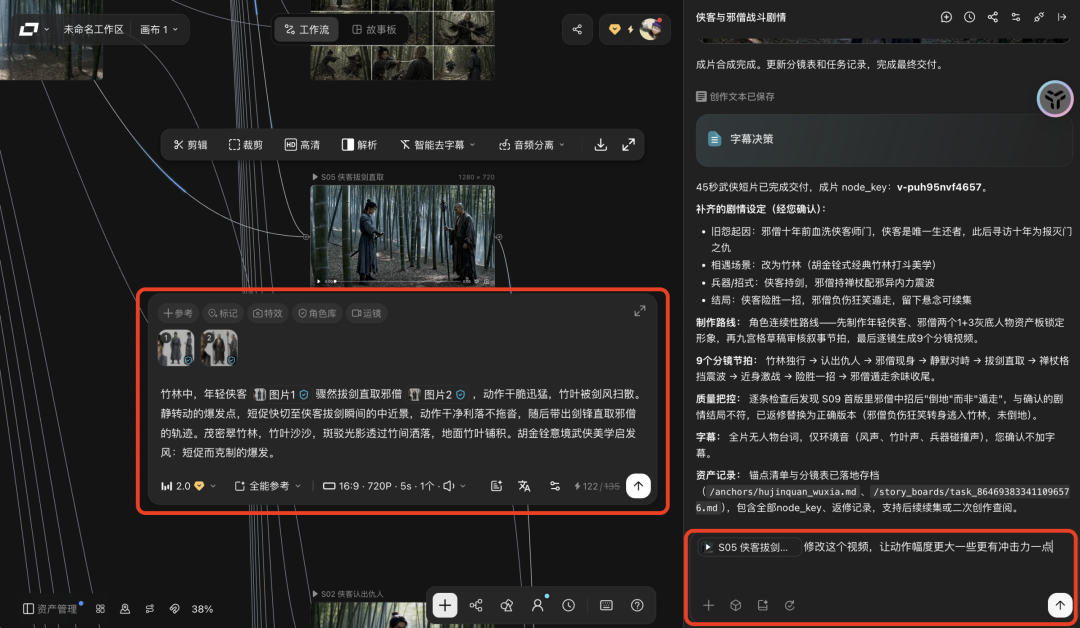Viewport: 1080px width, 628px height.
Task: Click the 未命名工作区 workspace name
Action: [93, 30]
